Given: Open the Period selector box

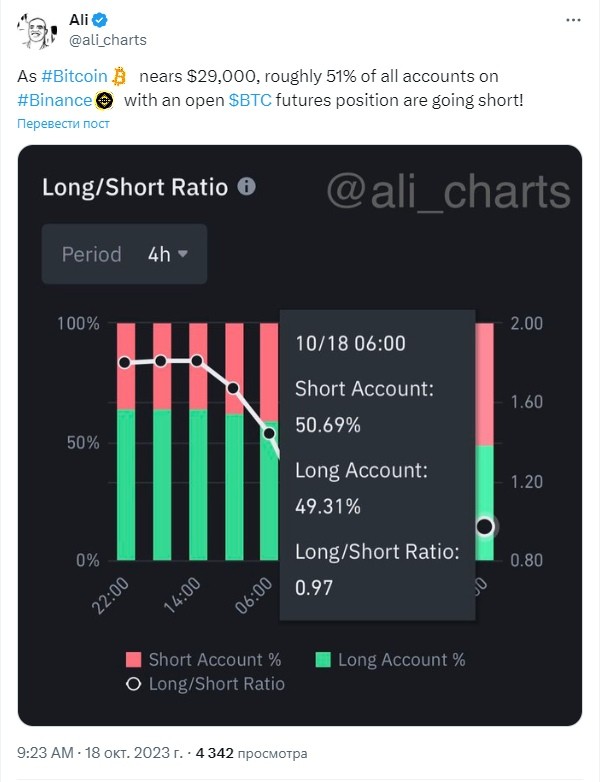Looking at the screenshot, I should 124,254.
